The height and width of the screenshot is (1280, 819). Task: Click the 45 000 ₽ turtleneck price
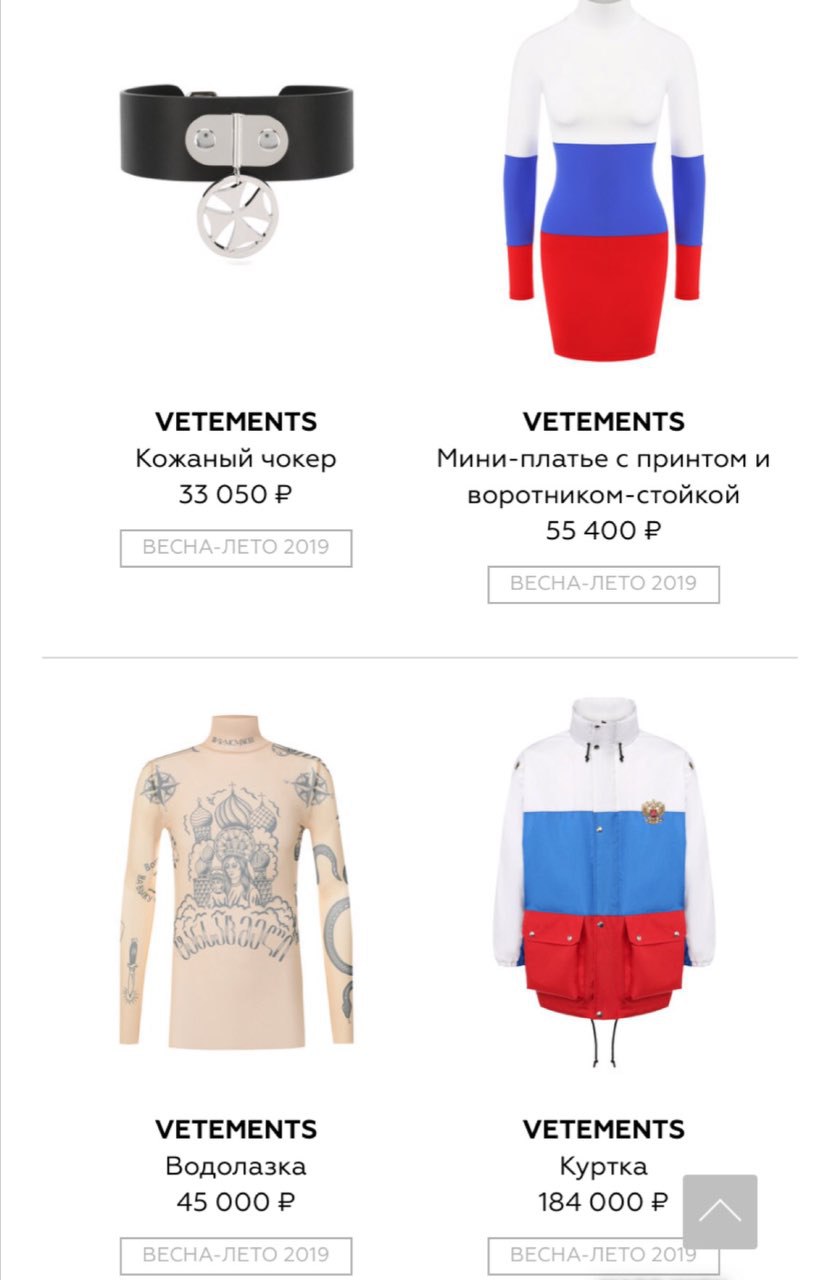[x=236, y=1201]
